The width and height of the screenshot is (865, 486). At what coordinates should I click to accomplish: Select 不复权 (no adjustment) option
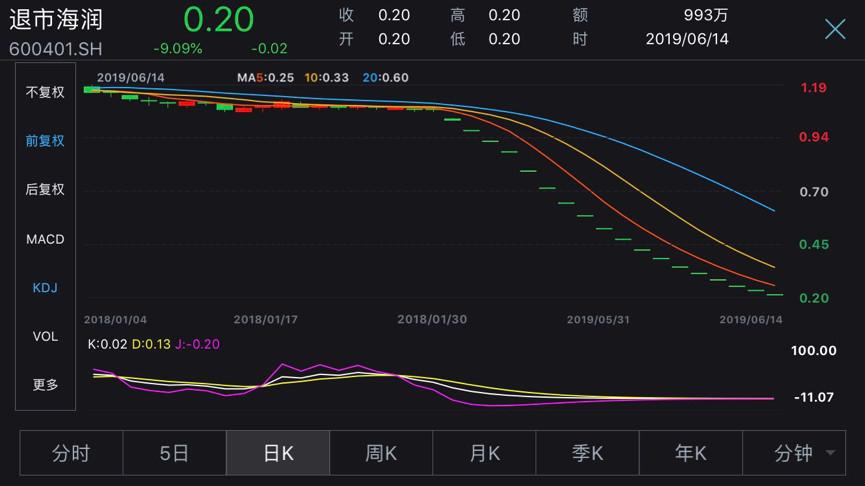click(x=45, y=92)
